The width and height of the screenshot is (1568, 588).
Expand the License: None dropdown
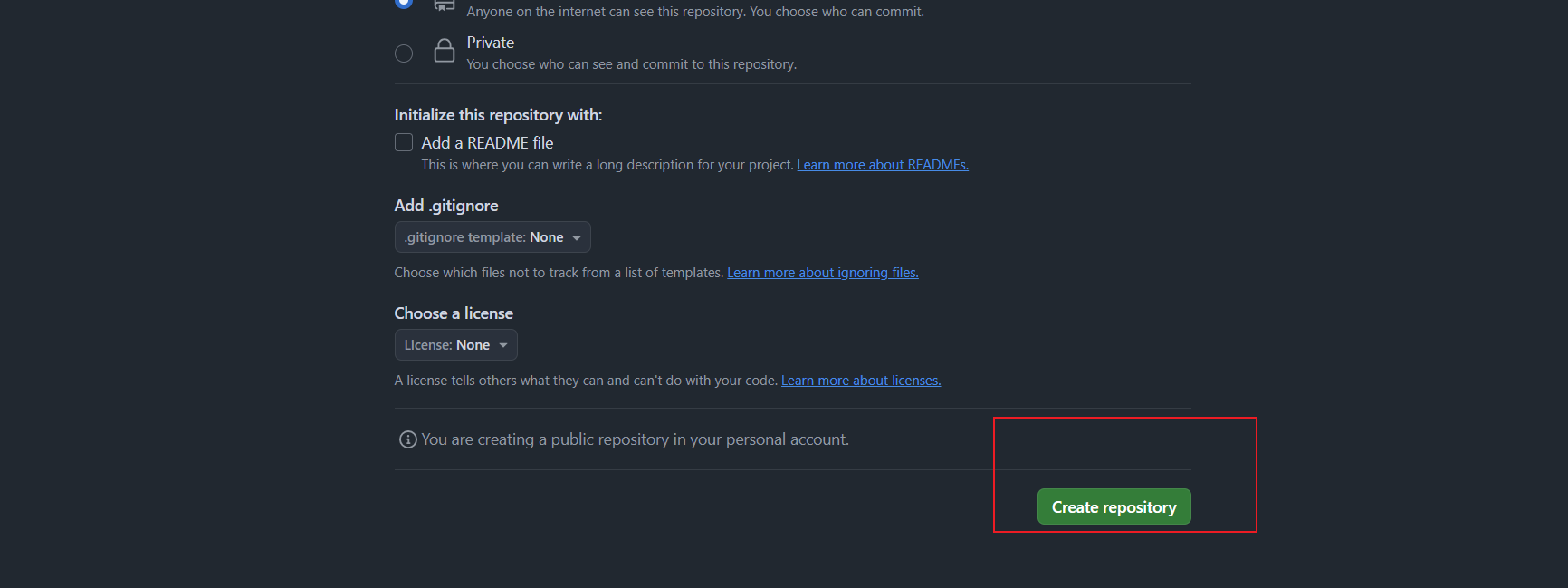click(455, 345)
